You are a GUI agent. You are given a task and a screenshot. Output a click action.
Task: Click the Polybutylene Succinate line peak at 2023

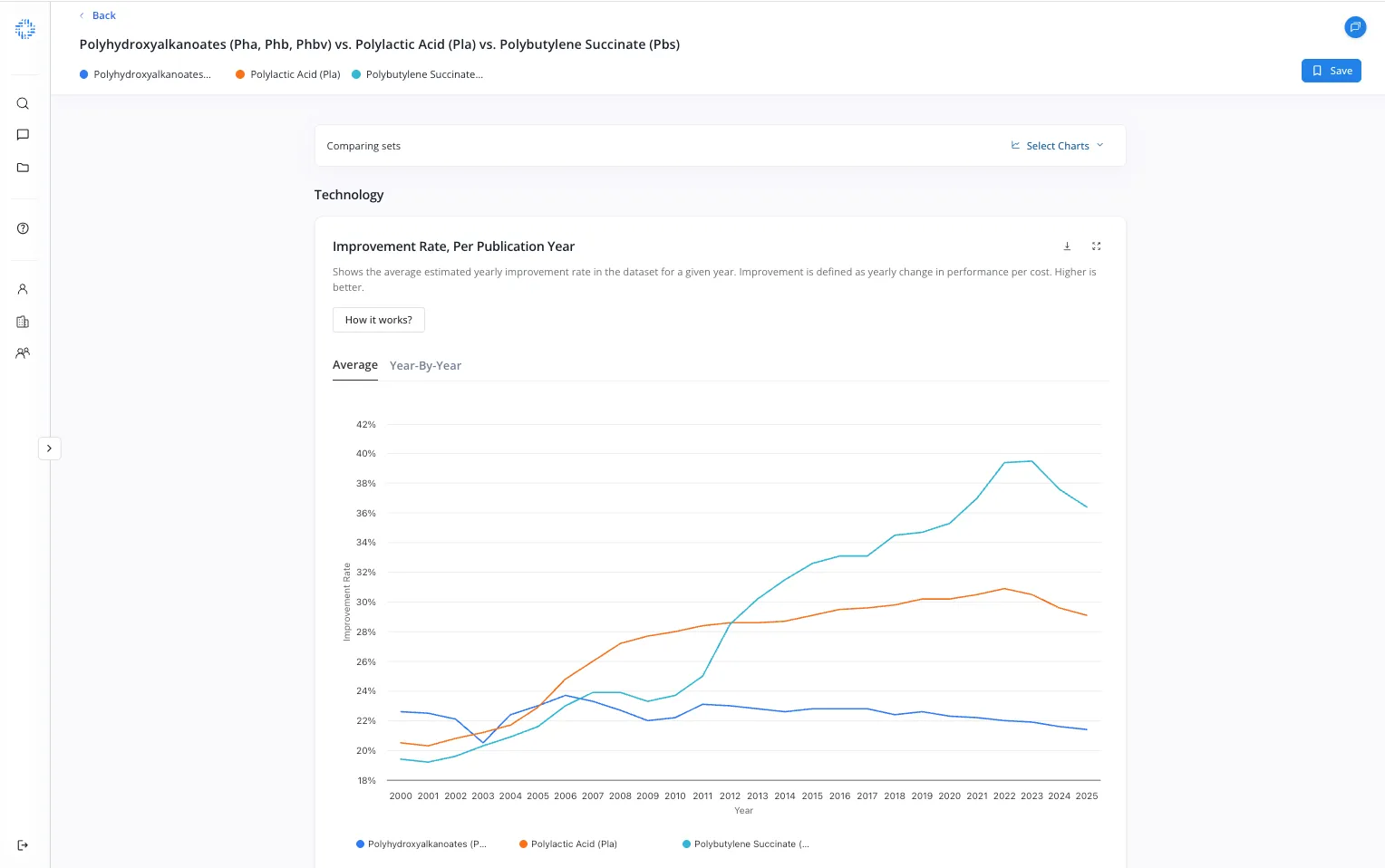point(1031,461)
